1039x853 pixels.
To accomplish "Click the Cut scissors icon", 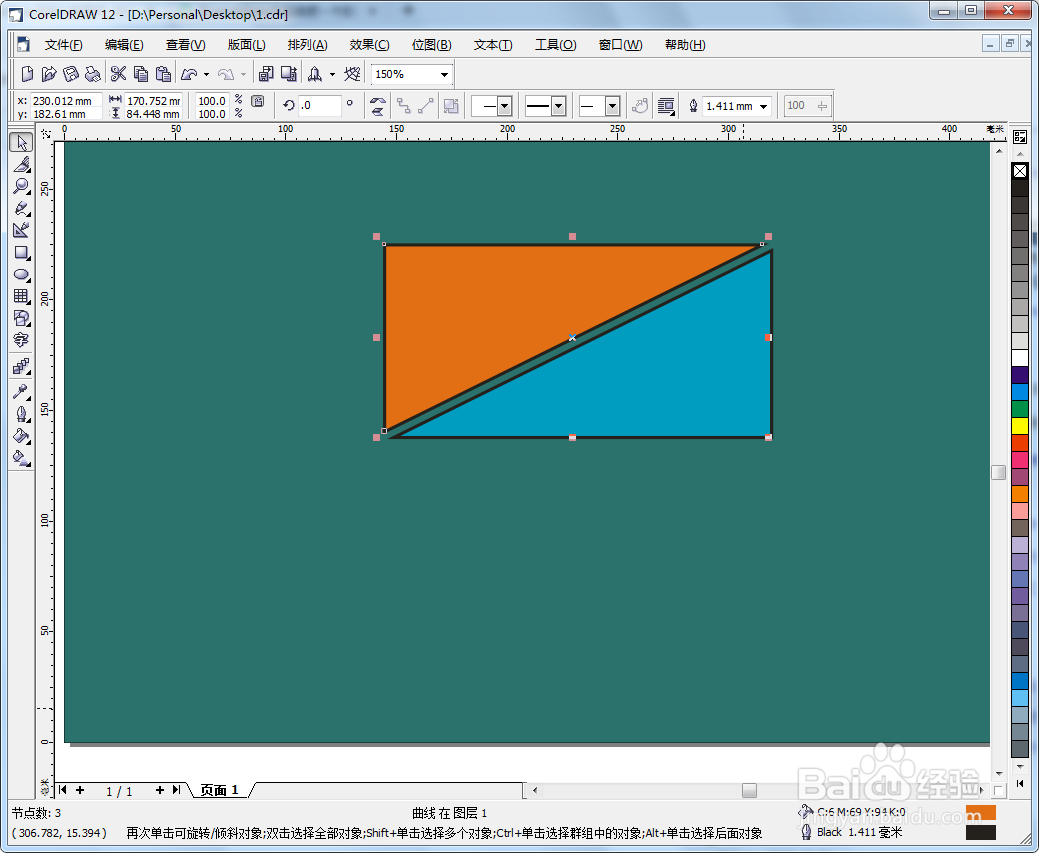I will pyautogui.click(x=119, y=74).
